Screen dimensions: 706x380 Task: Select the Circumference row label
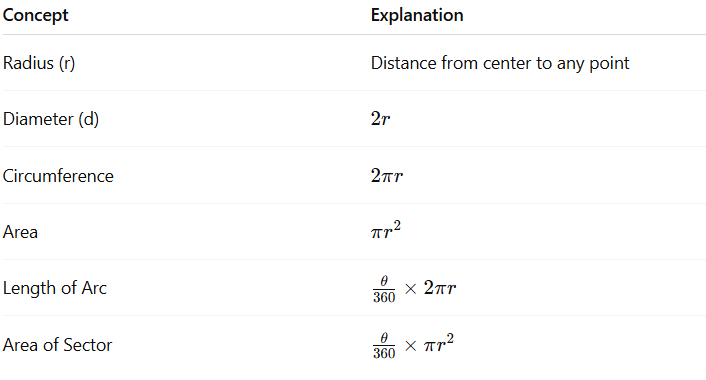(58, 176)
